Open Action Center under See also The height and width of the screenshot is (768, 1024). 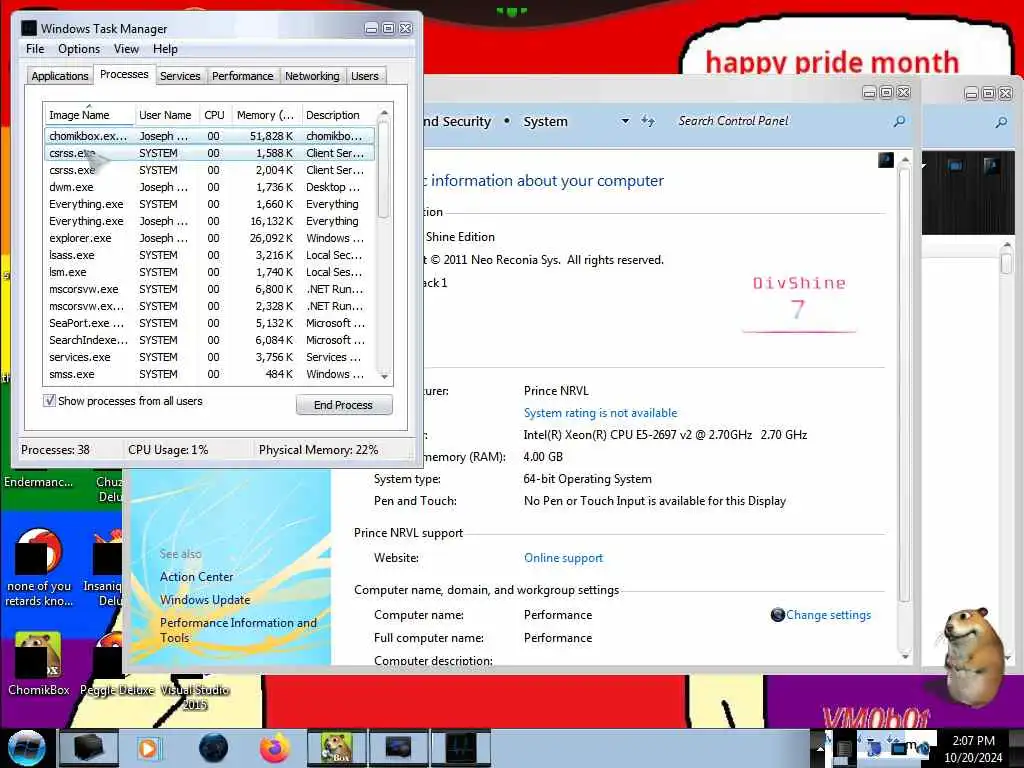pos(197,577)
